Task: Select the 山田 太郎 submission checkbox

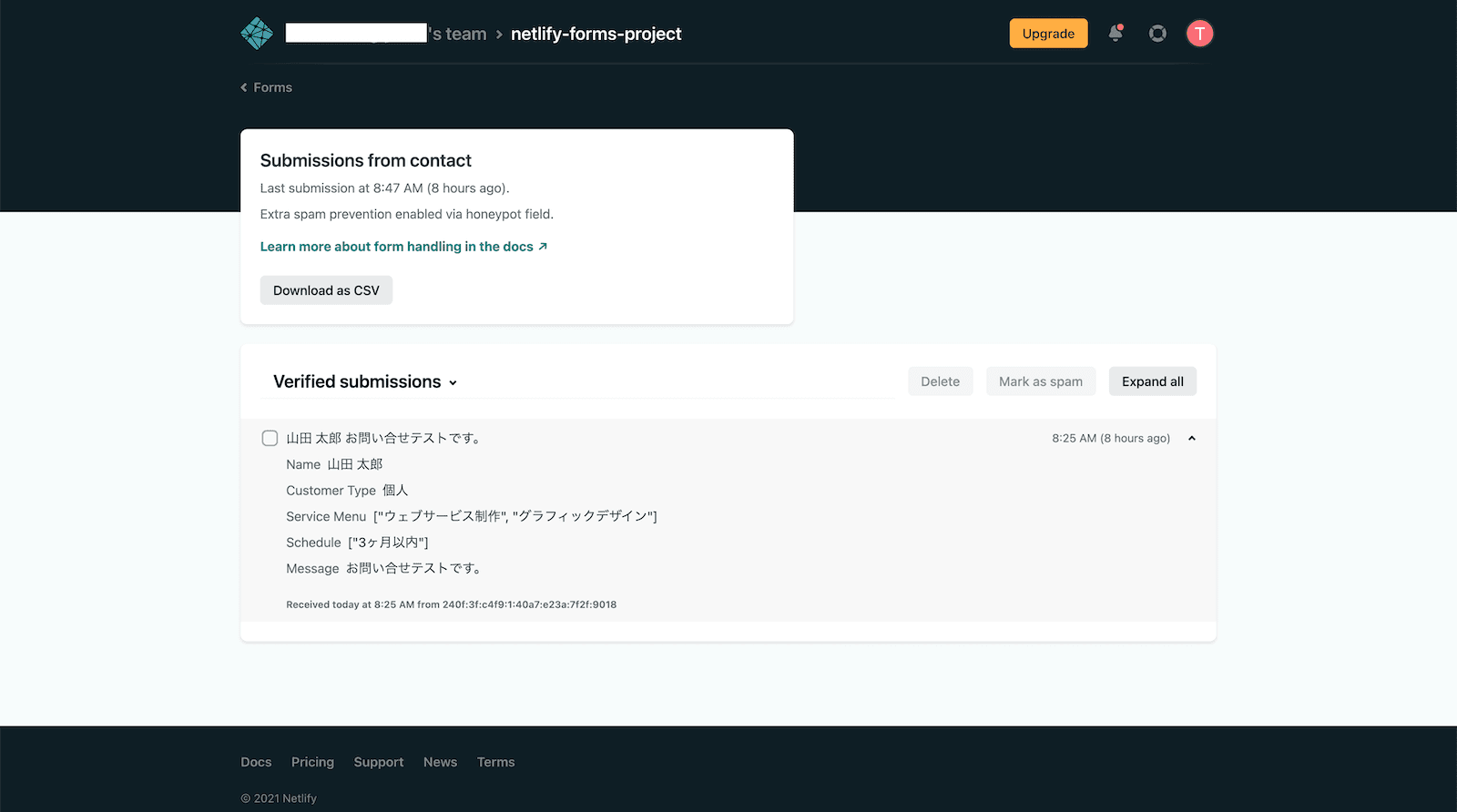Action: click(270, 438)
